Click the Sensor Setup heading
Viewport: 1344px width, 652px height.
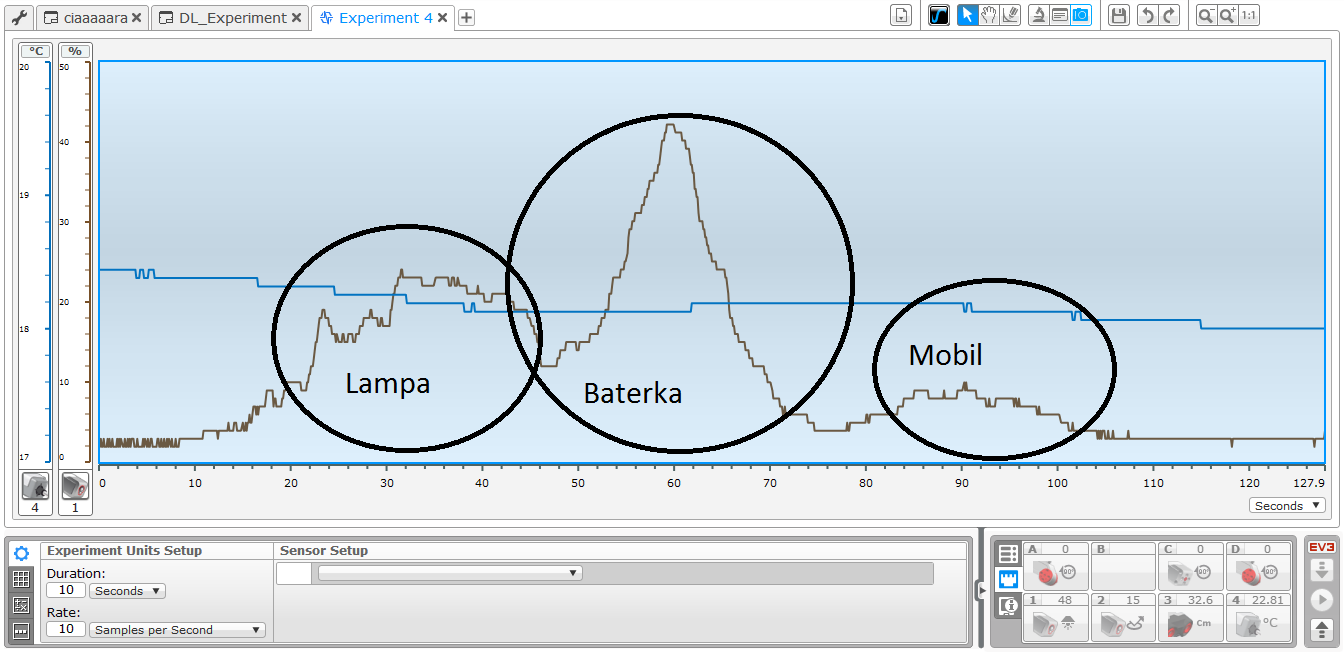(324, 551)
